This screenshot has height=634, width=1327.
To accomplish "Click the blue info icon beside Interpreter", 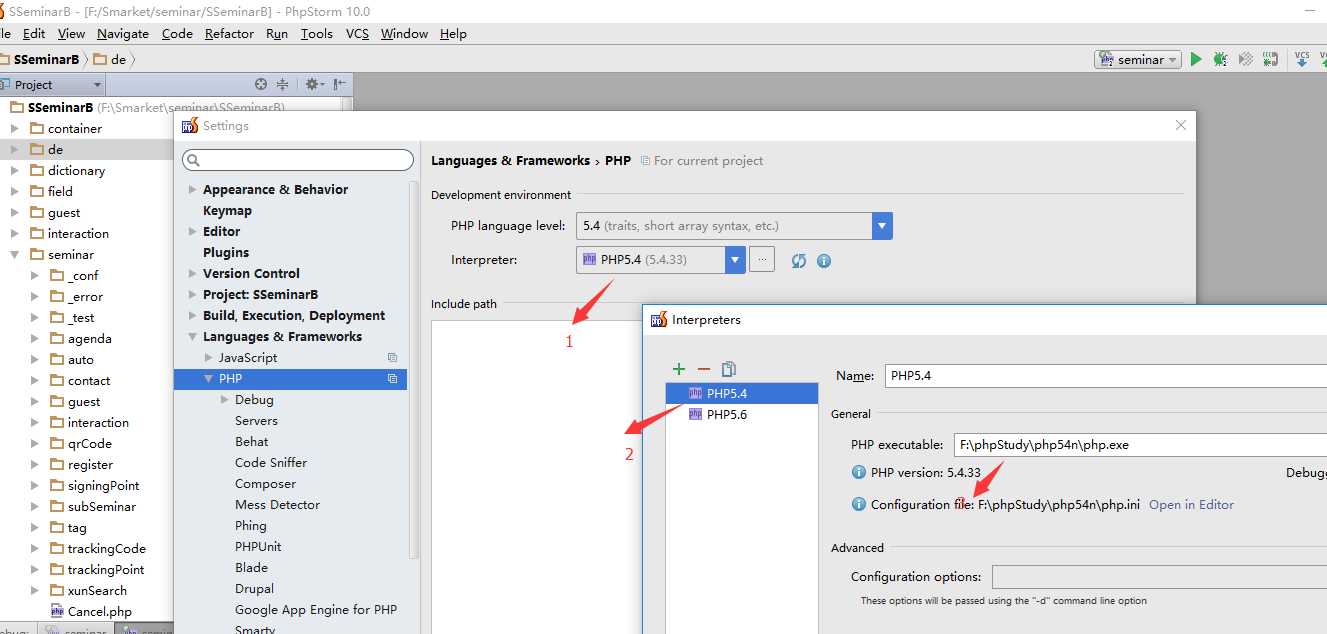I will [x=824, y=261].
